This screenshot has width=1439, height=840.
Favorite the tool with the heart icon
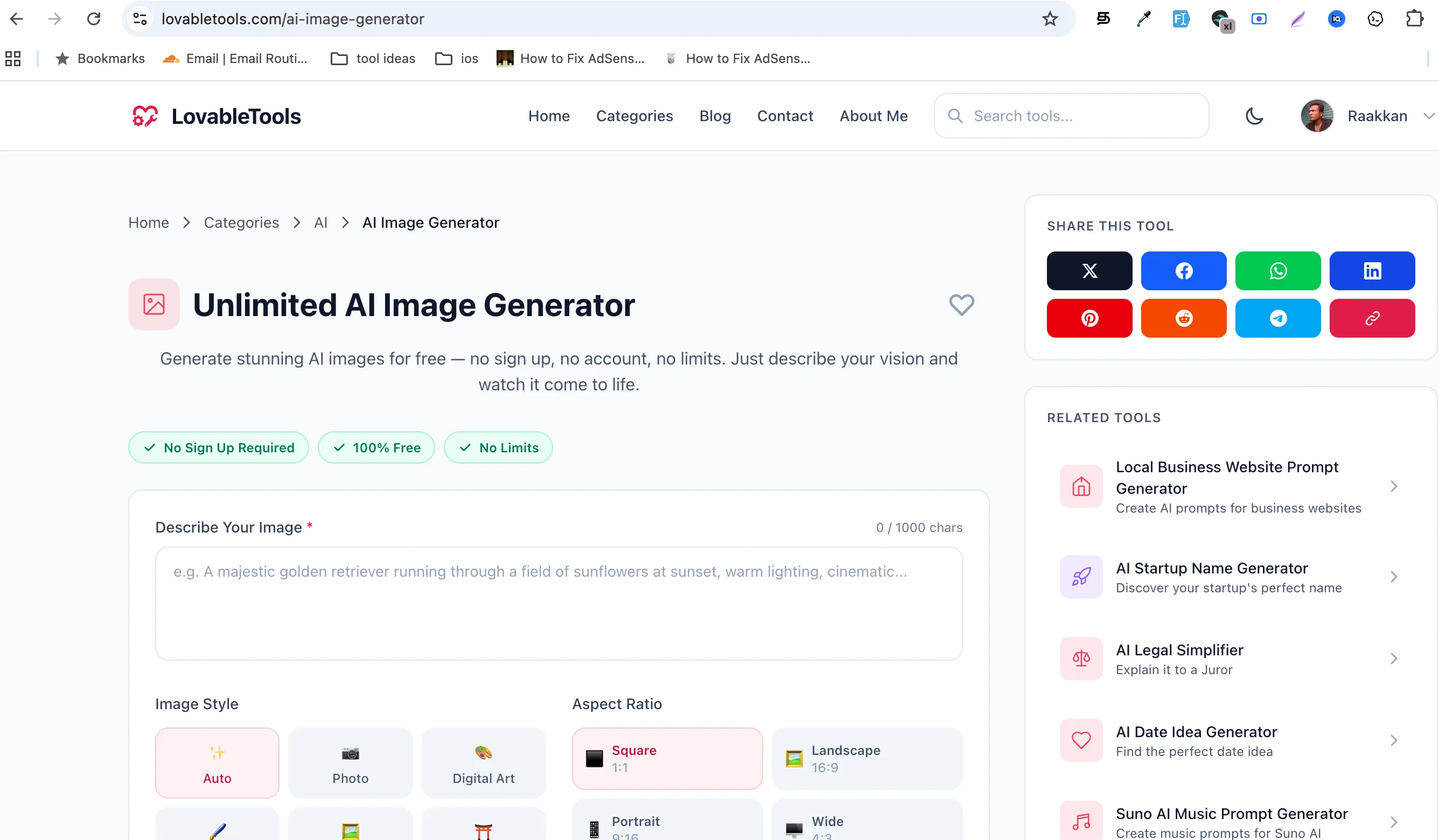point(961,304)
